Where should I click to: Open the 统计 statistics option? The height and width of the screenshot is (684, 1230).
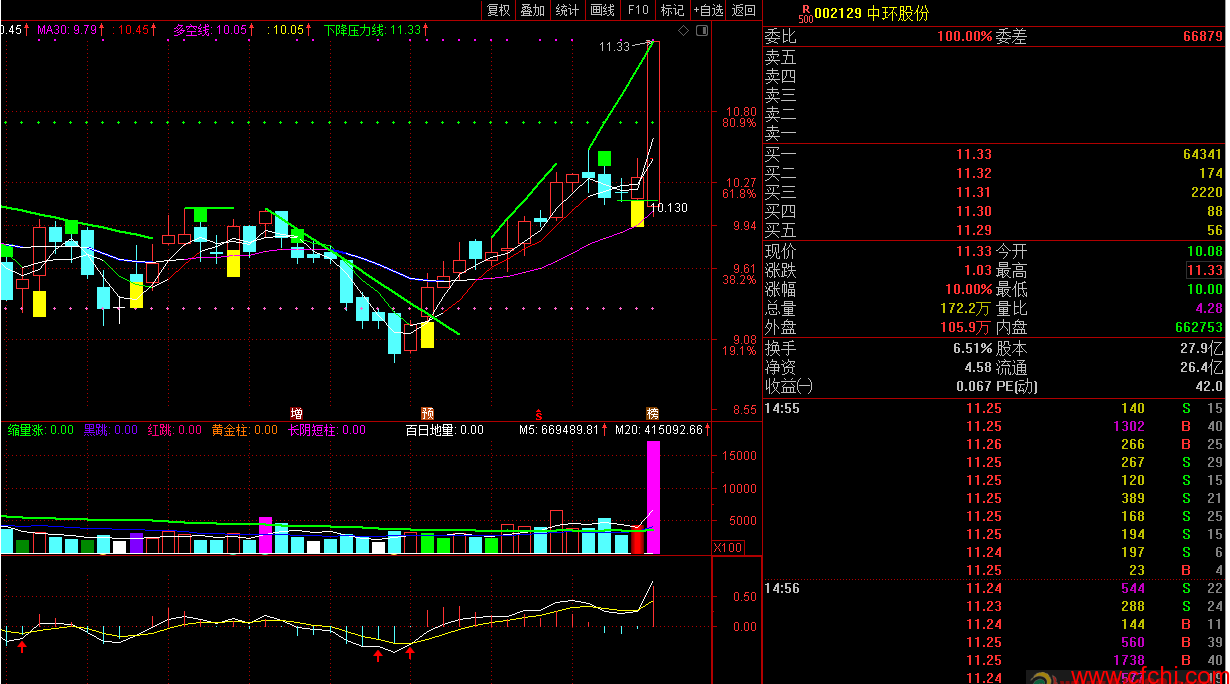567,10
